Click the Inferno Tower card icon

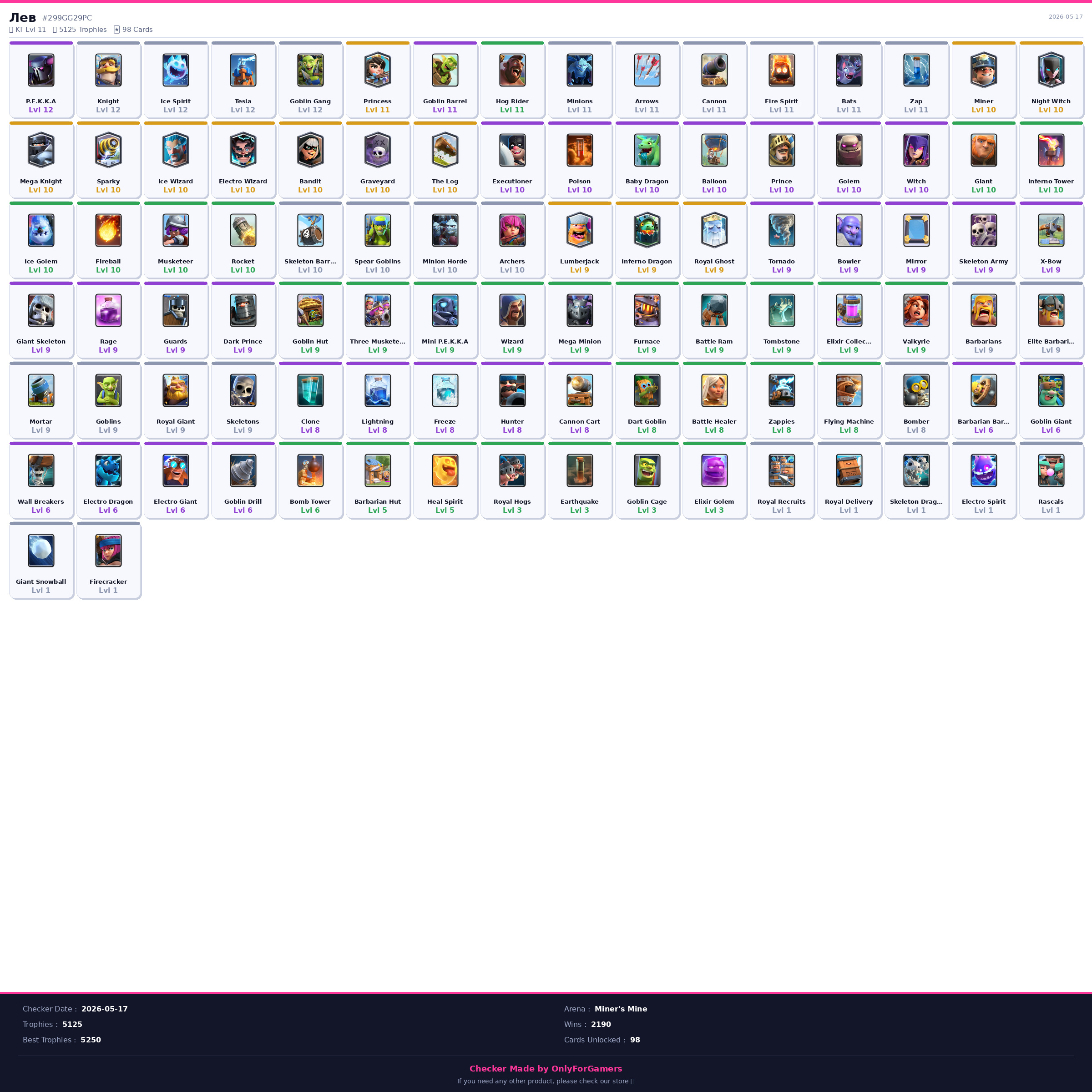coord(1051,150)
